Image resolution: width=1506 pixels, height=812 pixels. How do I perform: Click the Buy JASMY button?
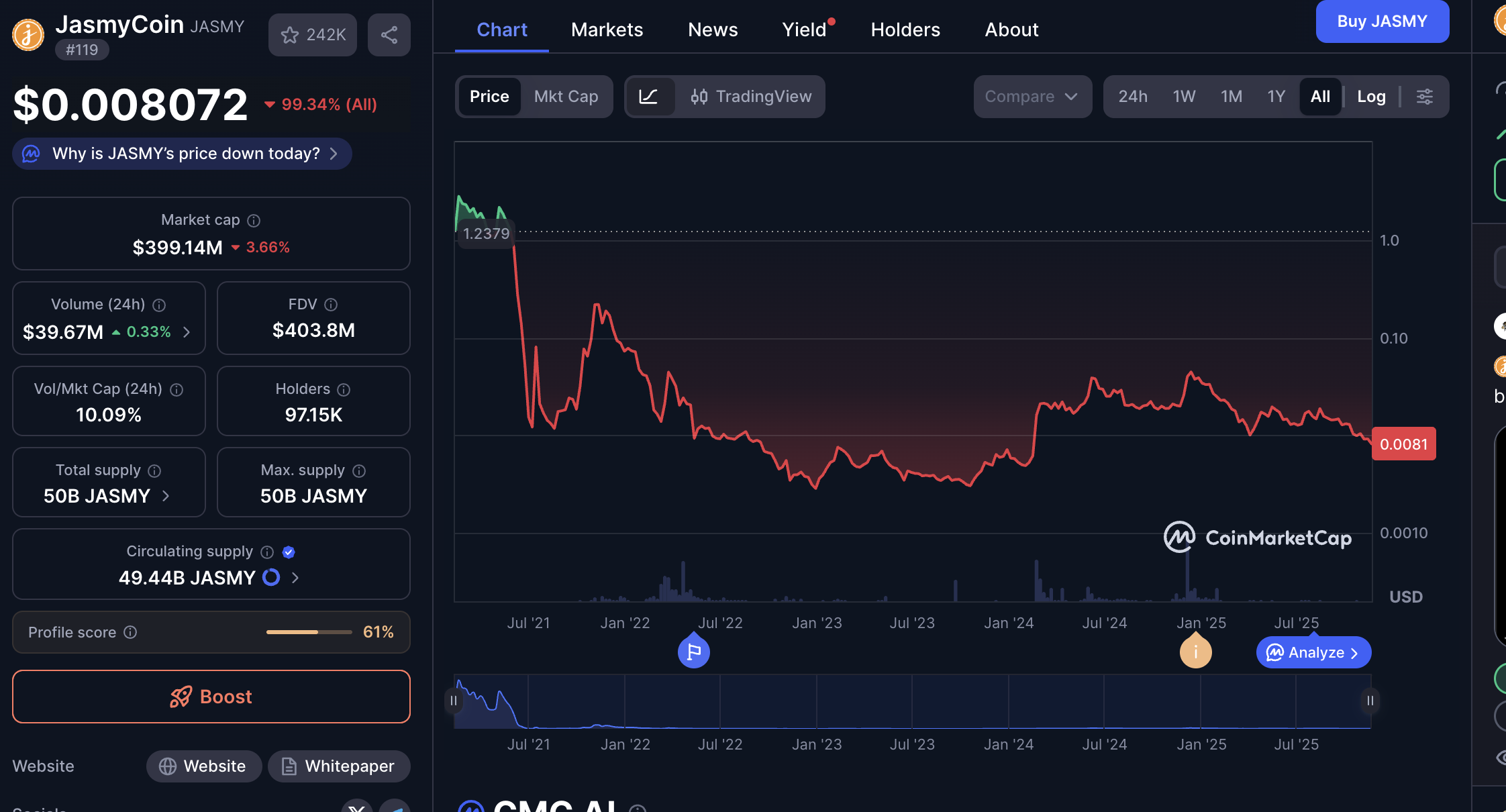tap(1382, 21)
